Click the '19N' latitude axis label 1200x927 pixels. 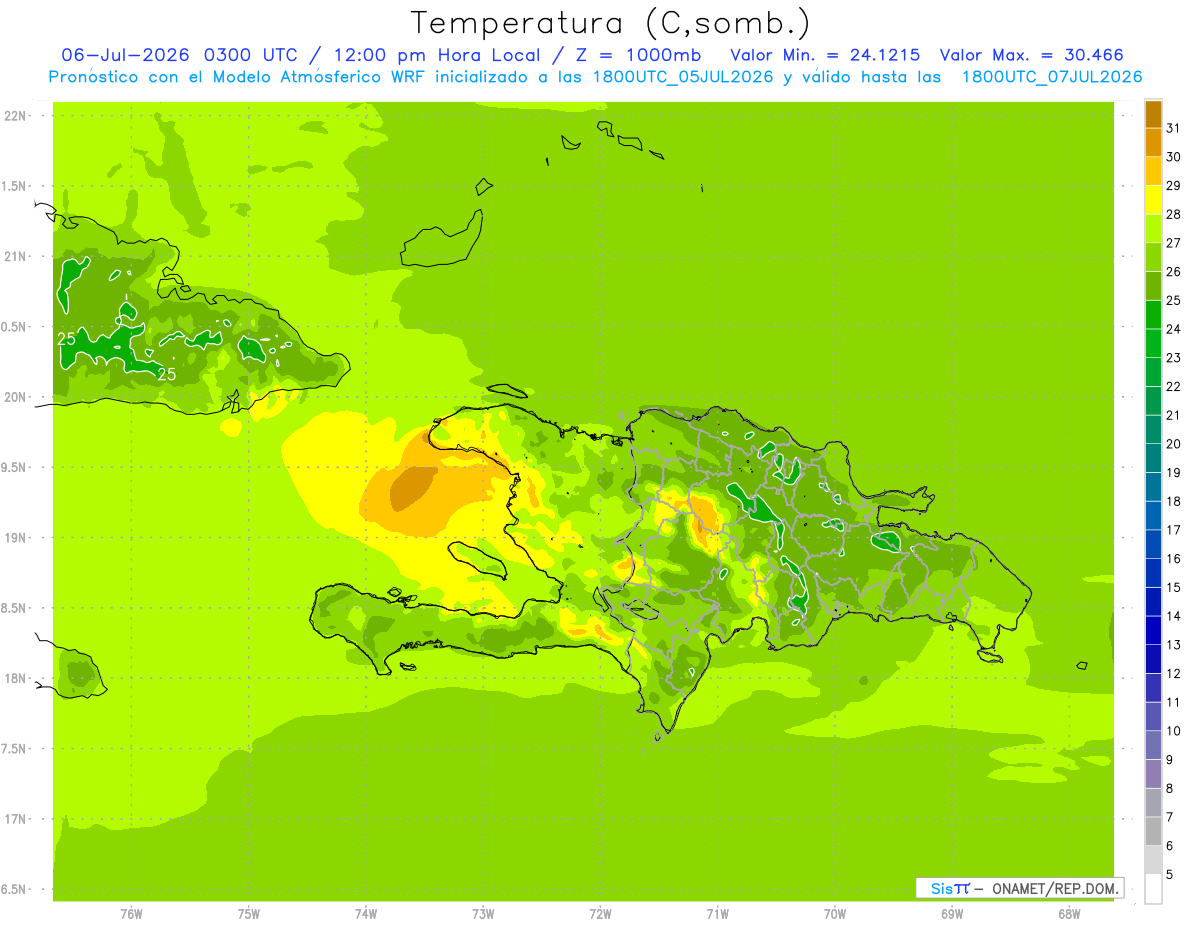[x=17, y=537]
